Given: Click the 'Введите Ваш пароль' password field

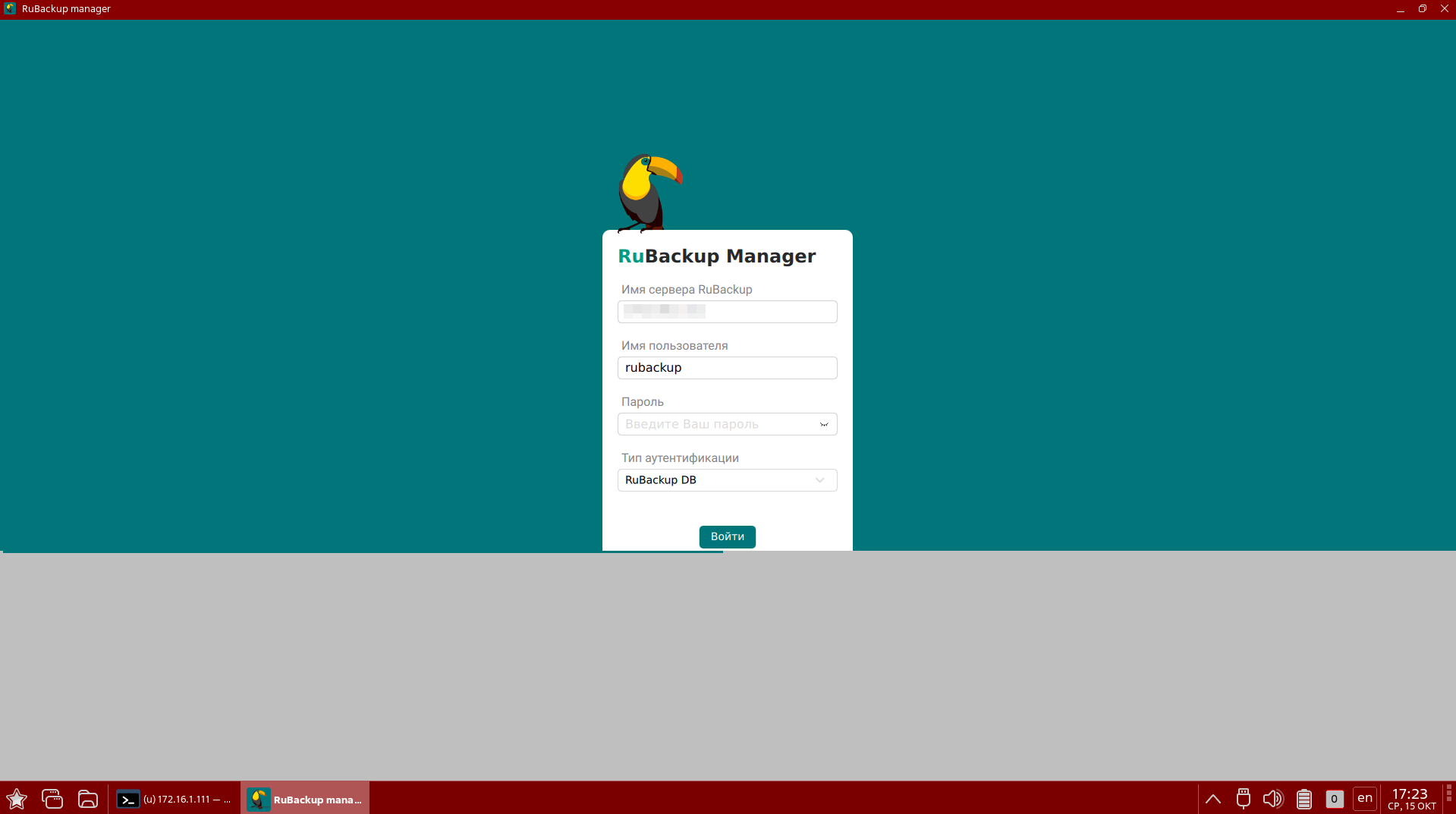Looking at the screenshot, I should pos(717,424).
